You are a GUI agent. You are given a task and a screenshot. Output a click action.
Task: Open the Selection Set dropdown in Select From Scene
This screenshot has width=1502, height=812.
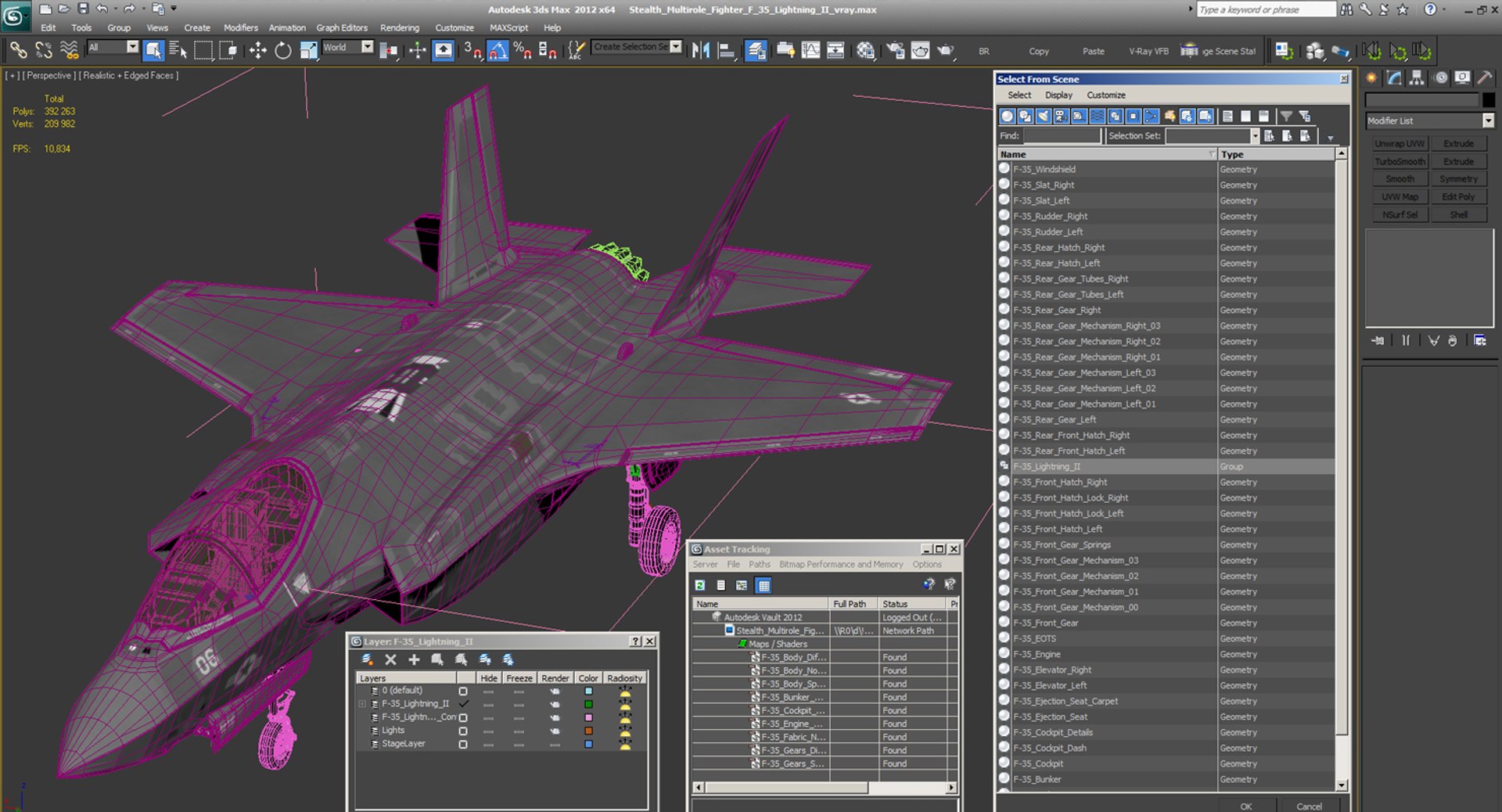click(x=1255, y=136)
